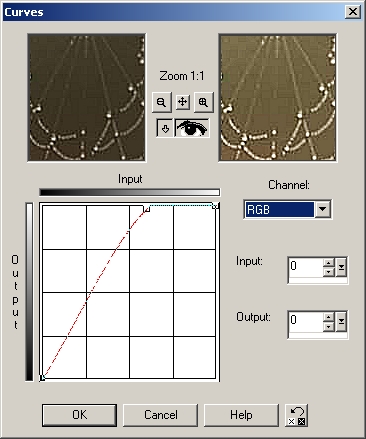The image size is (366, 439).
Task: Open the Channel RGB dropdown
Action: [322, 209]
